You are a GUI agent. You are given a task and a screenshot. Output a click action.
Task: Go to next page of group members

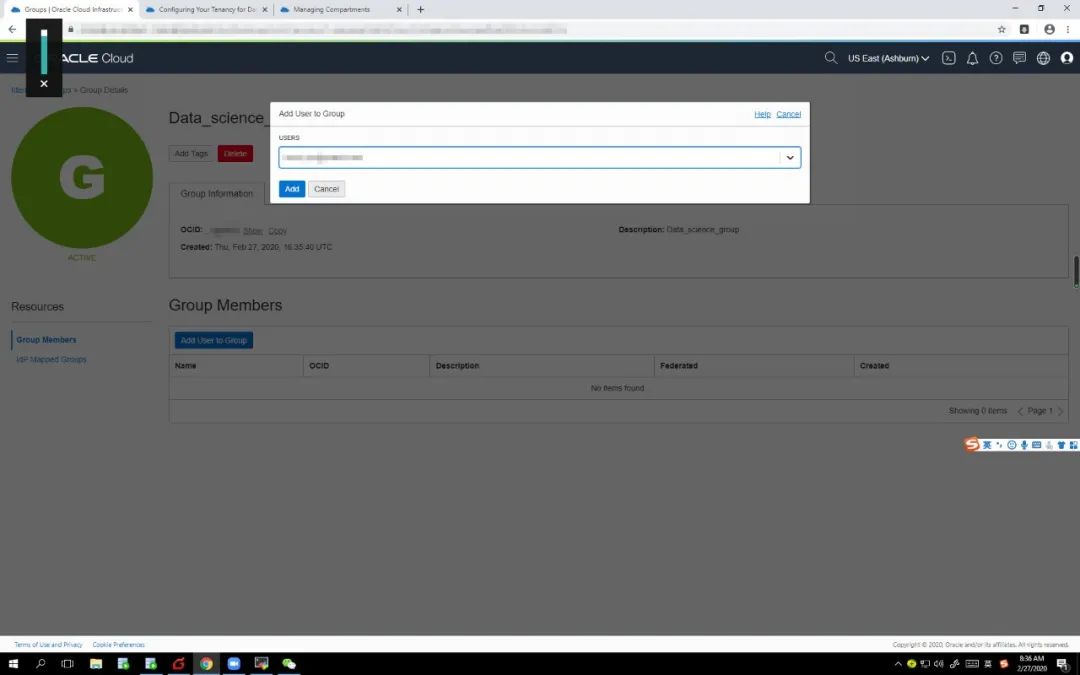pos(1061,411)
